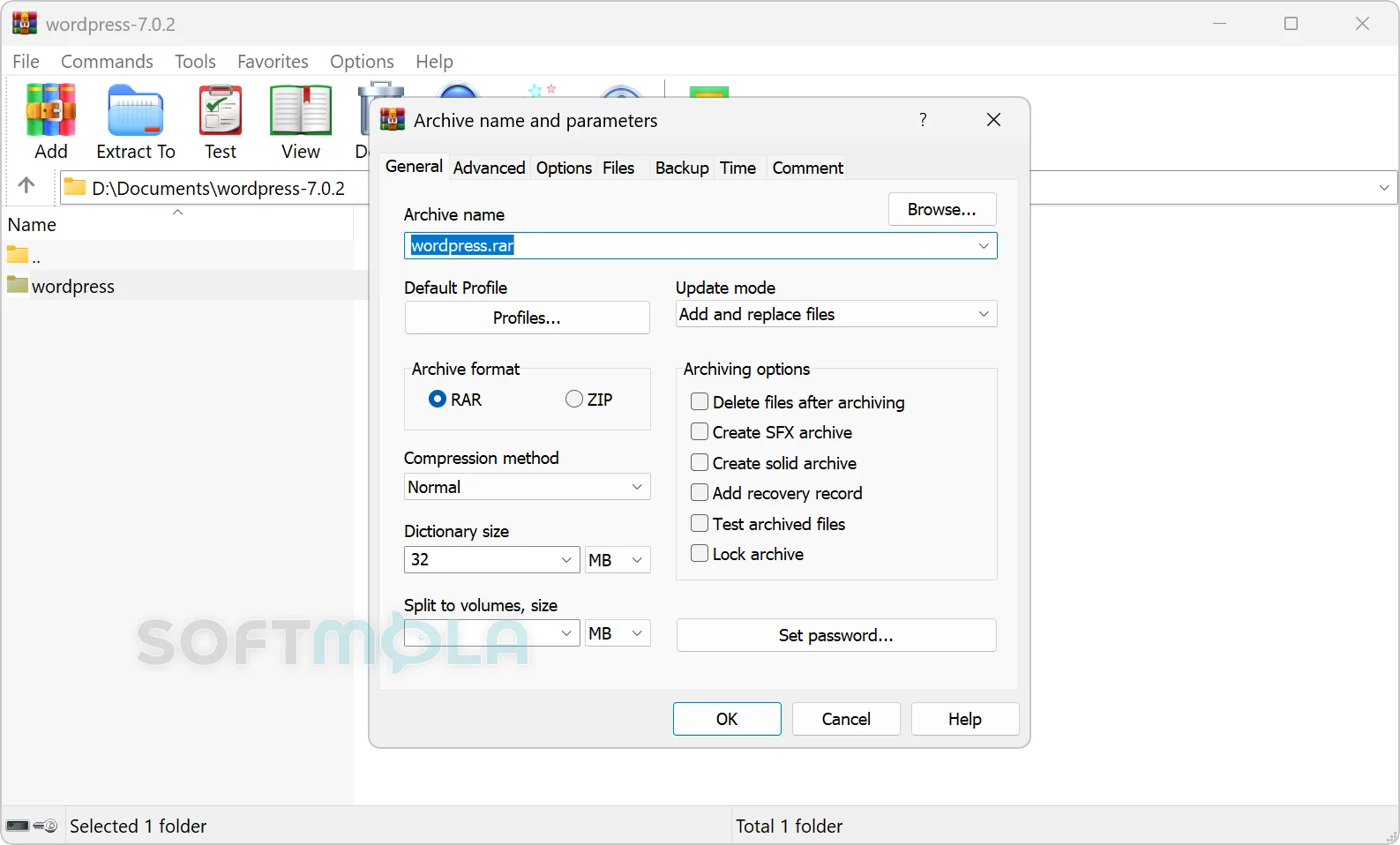Toggle Create solid archive checkbox
The height and width of the screenshot is (845, 1400).
(700, 463)
